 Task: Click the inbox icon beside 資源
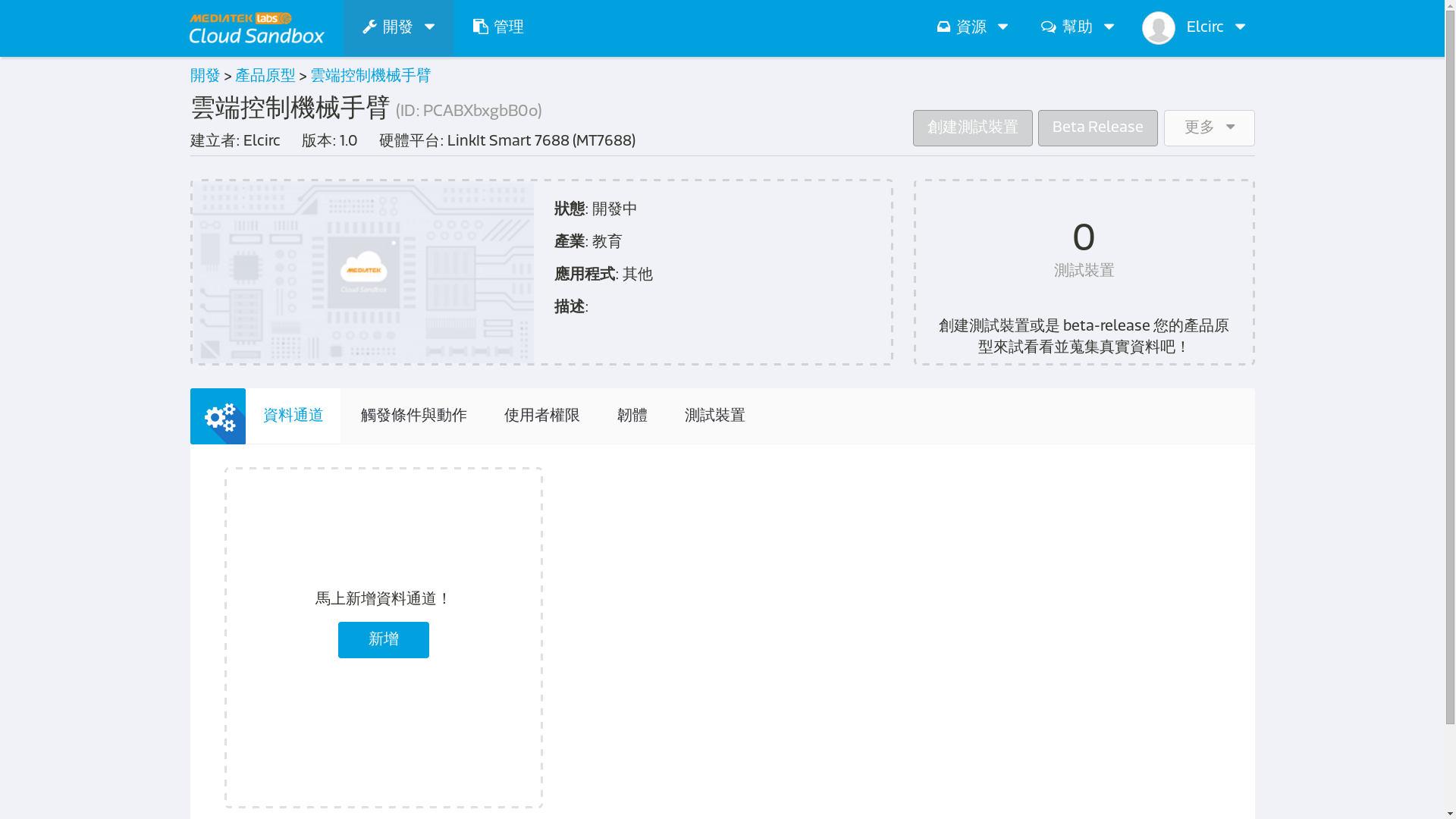point(943,27)
